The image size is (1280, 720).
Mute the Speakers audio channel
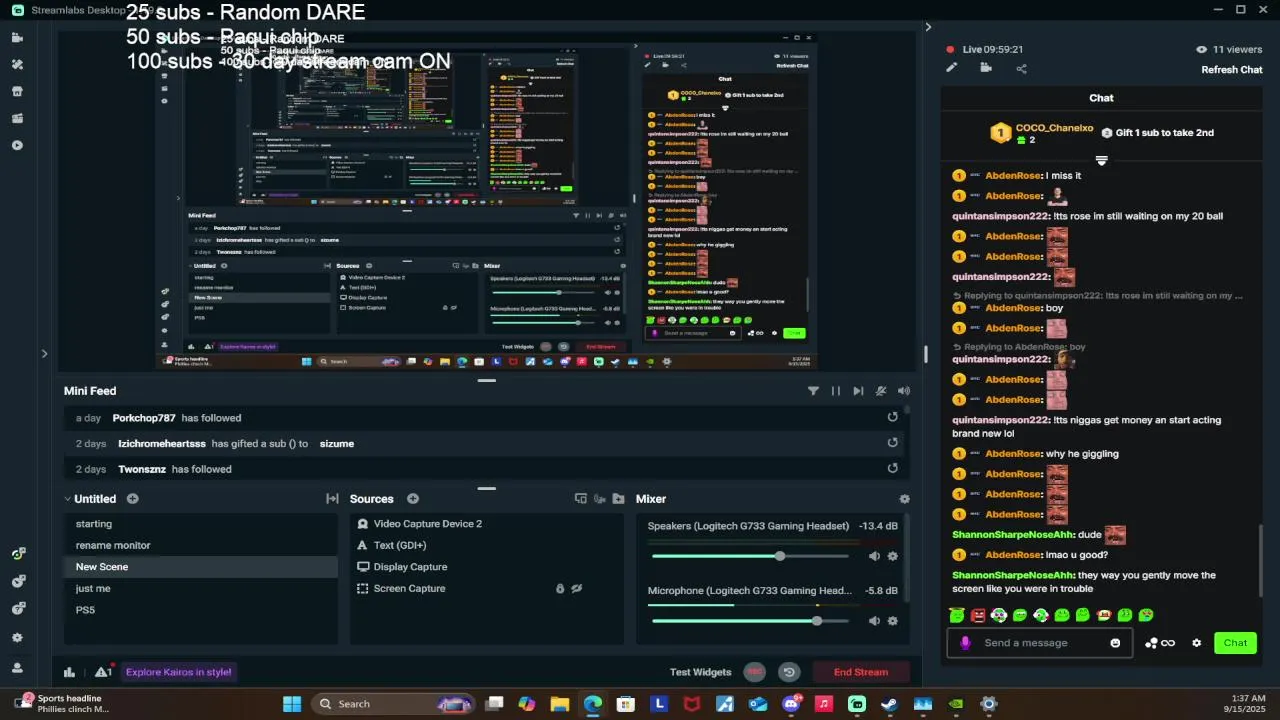pos(874,556)
